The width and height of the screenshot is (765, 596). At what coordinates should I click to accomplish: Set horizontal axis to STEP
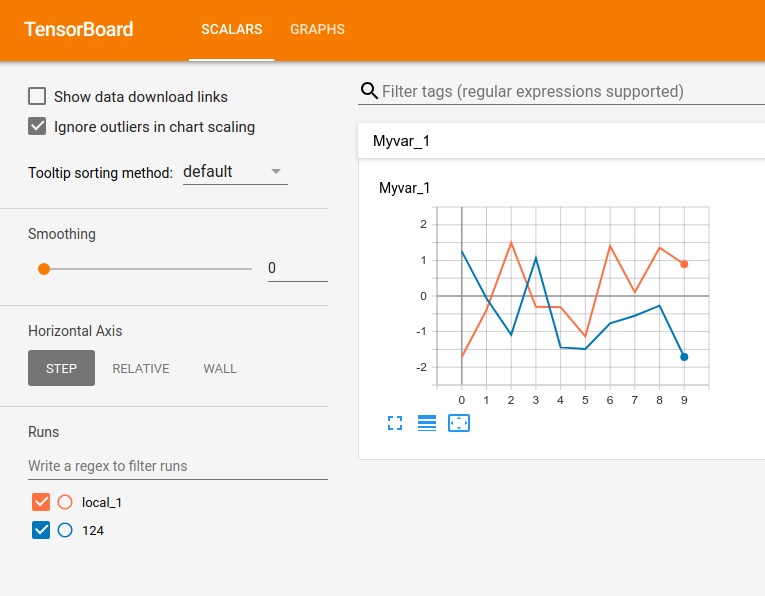(x=61, y=368)
